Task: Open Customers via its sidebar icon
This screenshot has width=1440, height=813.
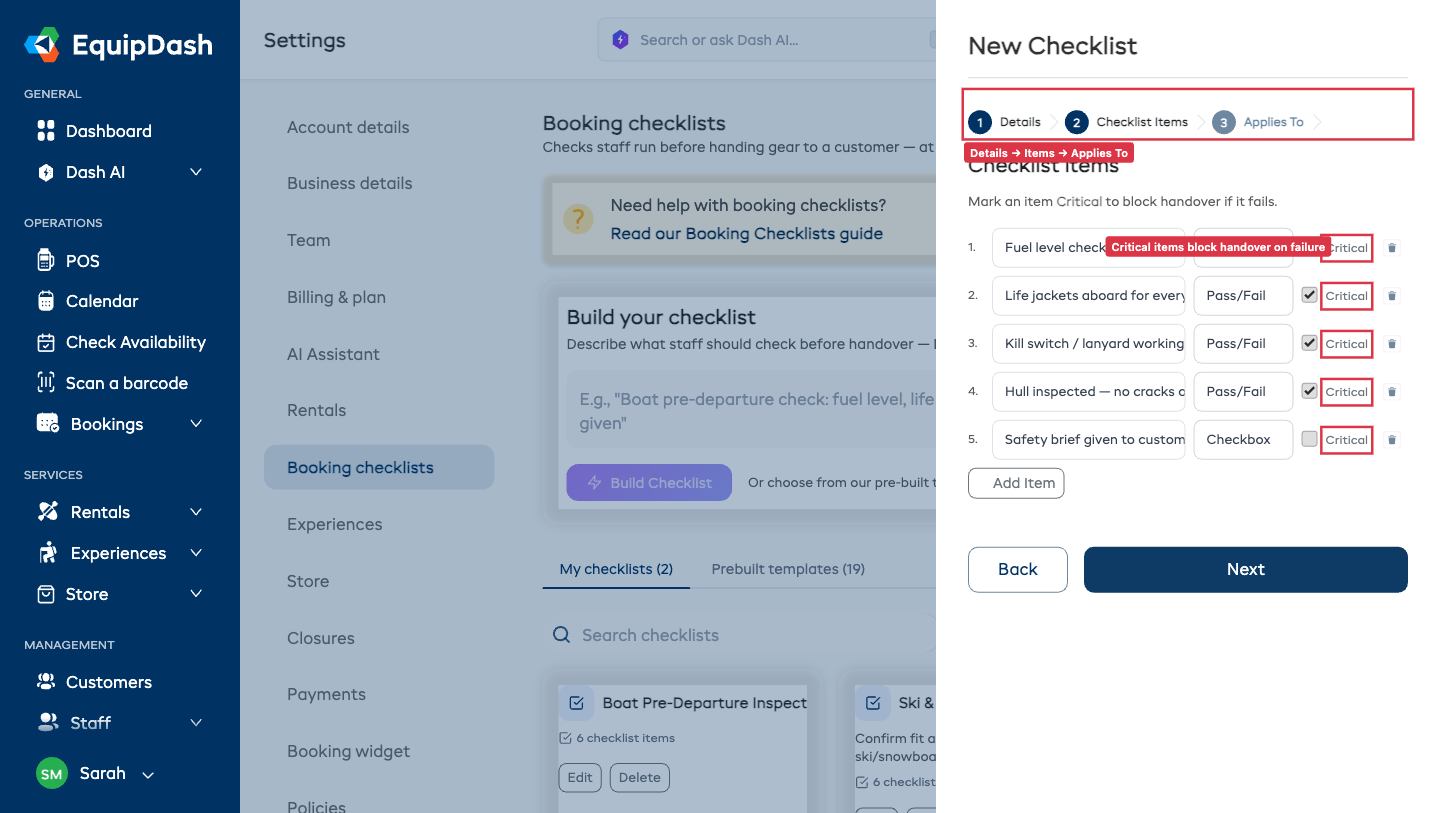Action: tap(45, 682)
